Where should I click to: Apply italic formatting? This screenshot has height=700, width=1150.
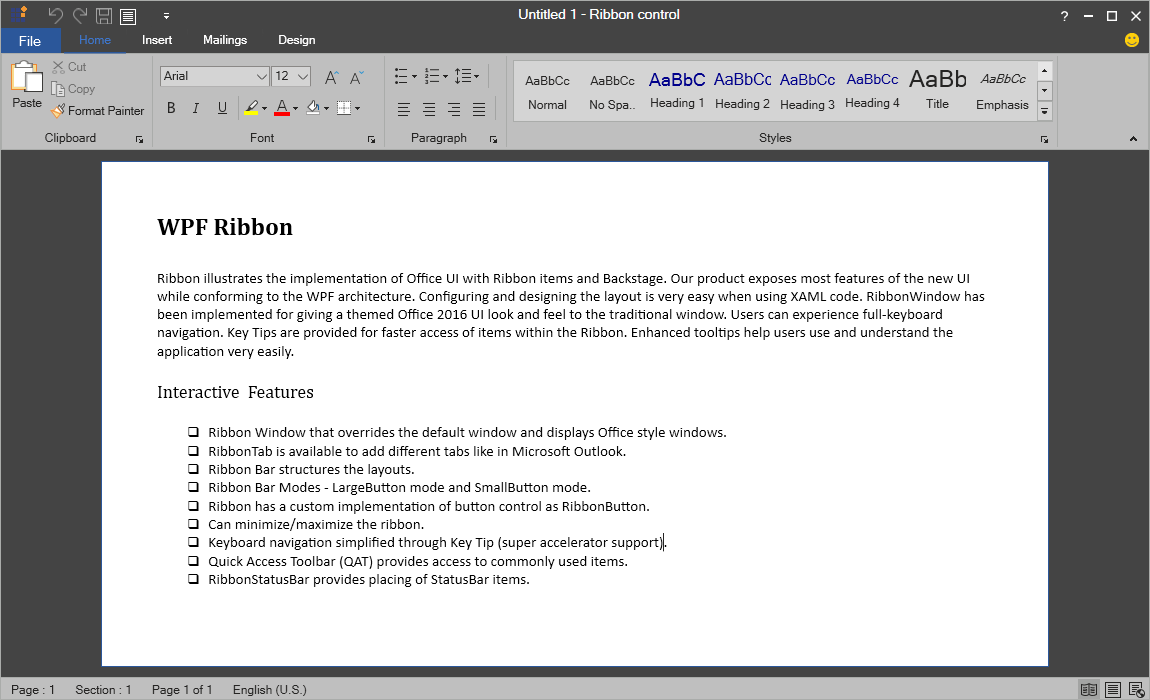[x=195, y=107]
